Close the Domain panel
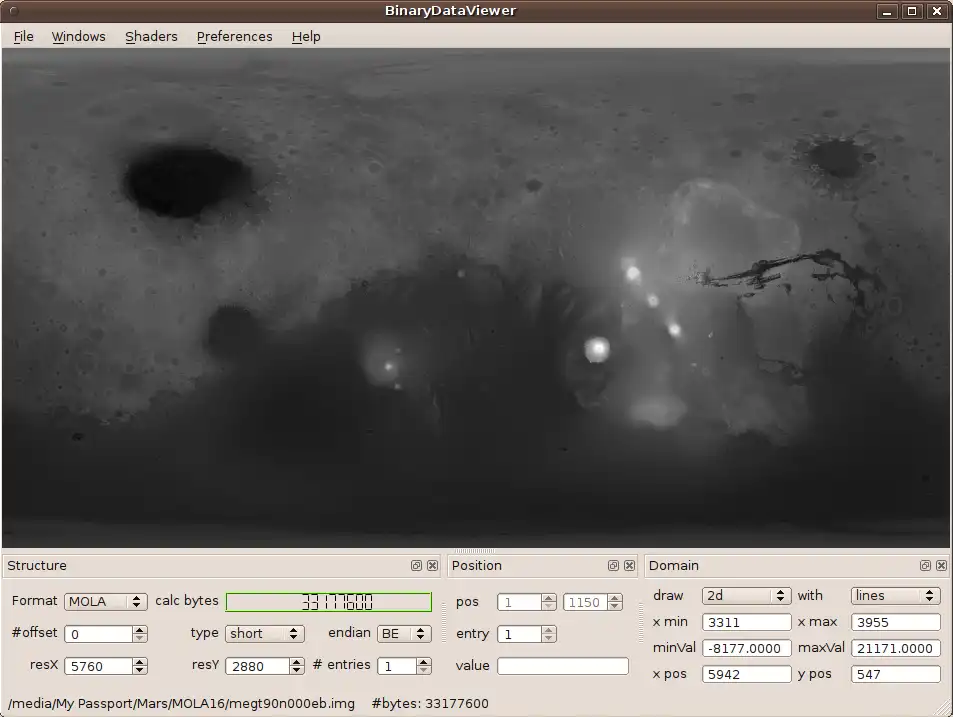 point(941,566)
